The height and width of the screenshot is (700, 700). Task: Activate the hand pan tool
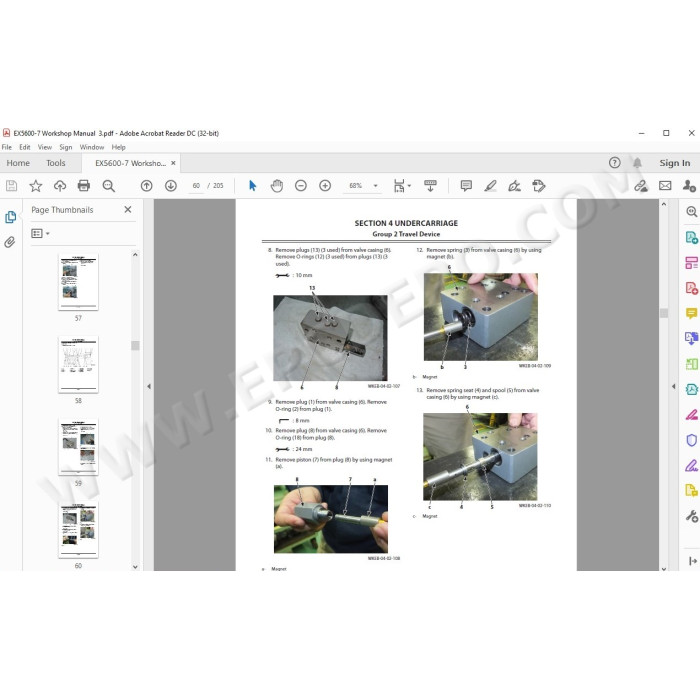pos(277,186)
